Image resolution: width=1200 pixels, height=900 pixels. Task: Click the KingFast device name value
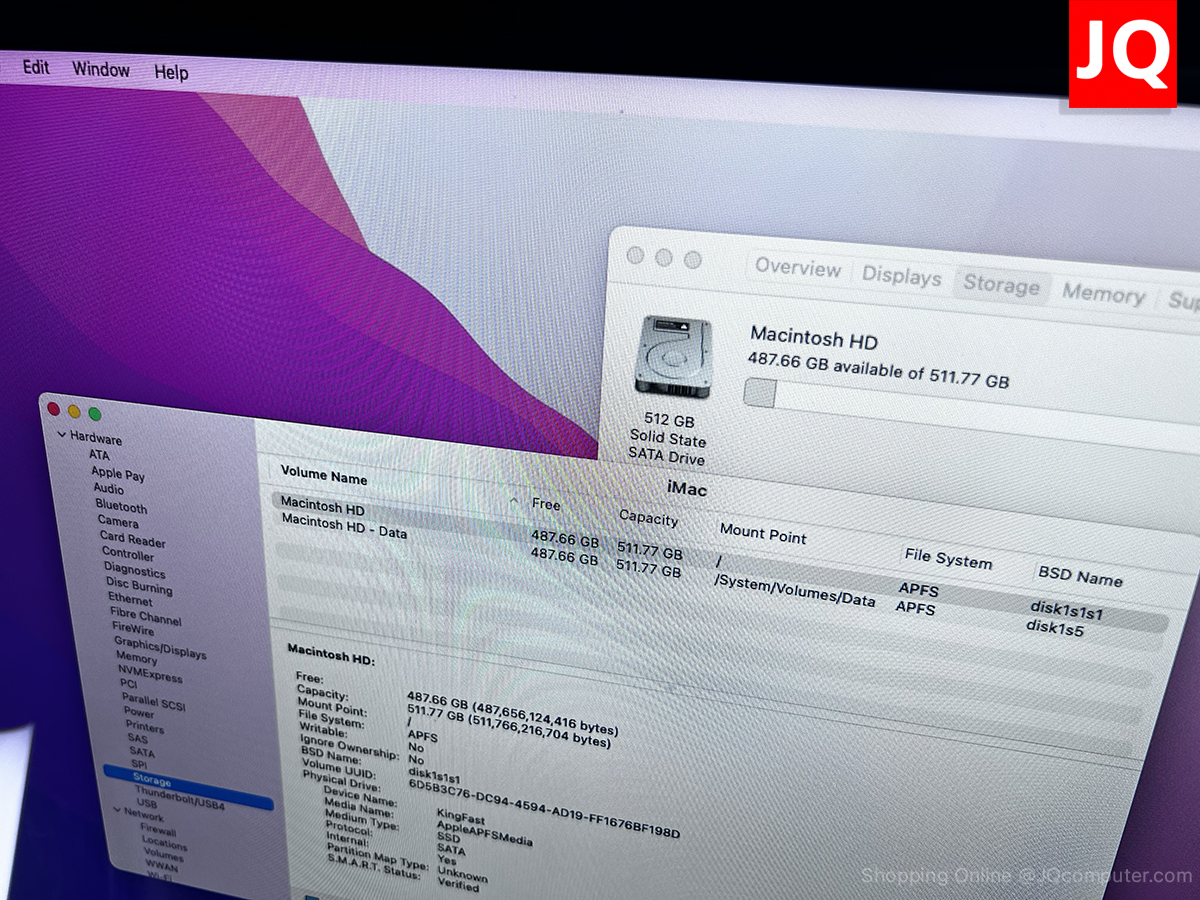pos(462,815)
